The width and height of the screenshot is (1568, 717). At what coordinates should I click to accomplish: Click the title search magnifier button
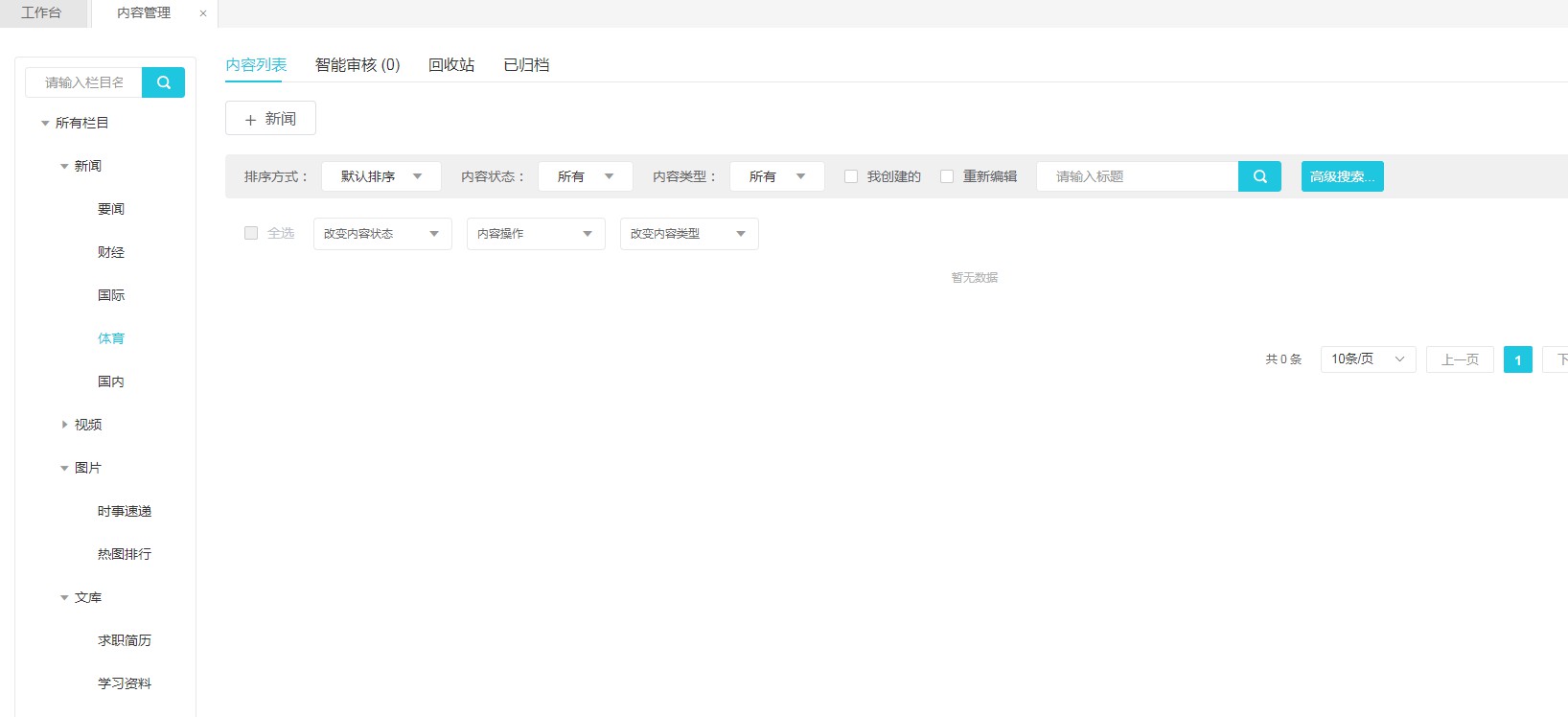click(x=1259, y=176)
